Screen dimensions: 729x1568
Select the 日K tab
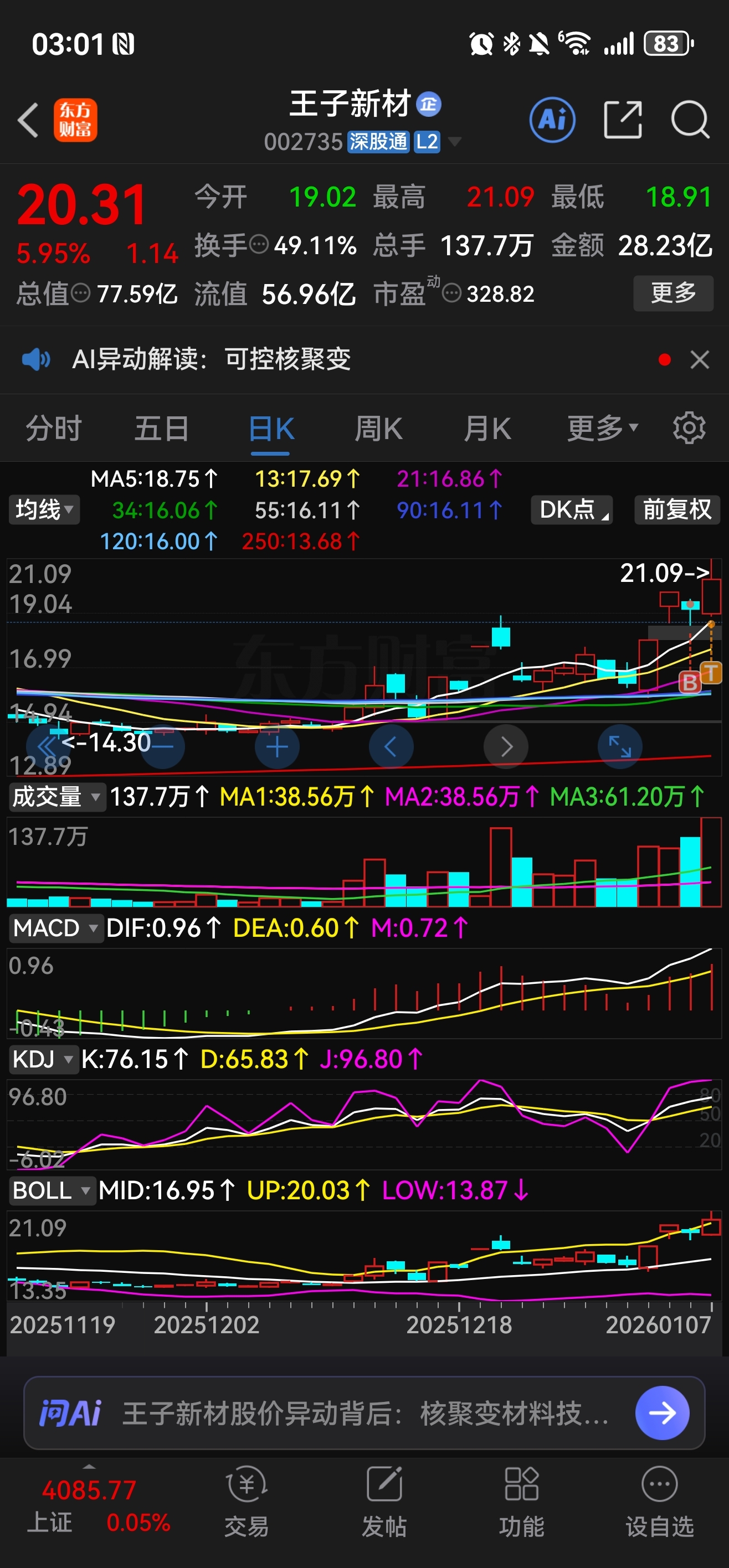(271, 428)
